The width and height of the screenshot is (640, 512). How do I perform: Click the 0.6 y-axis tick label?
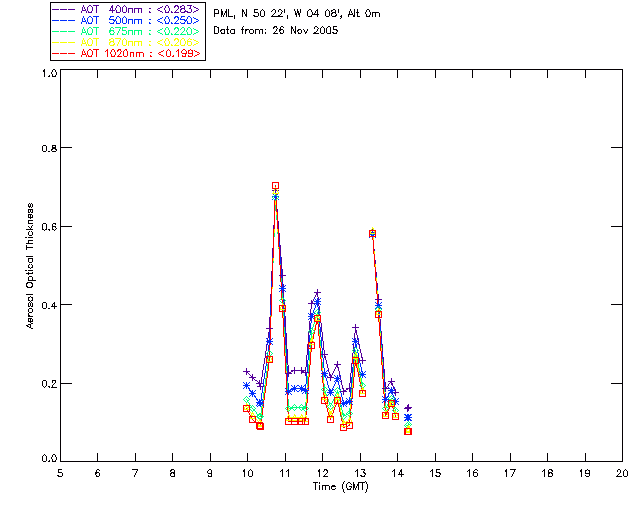[x=49, y=227]
